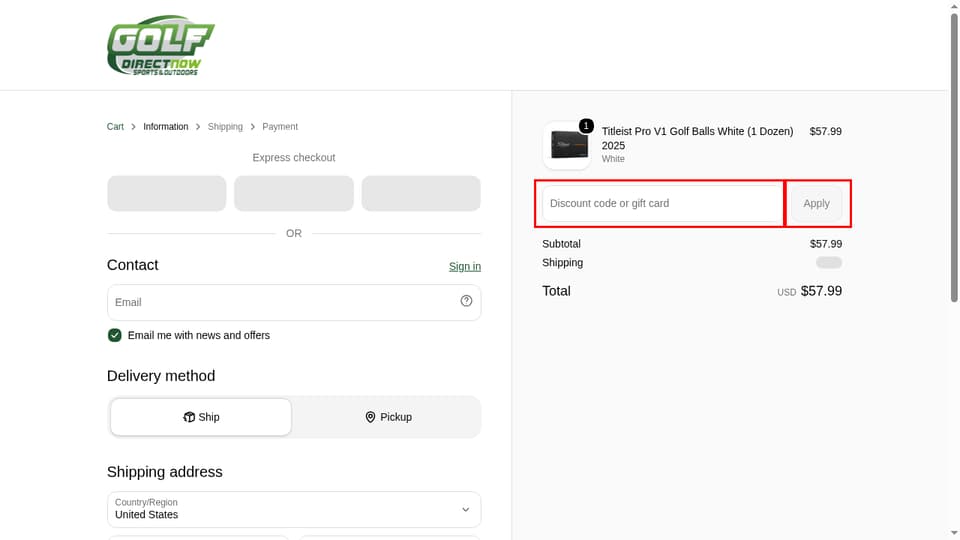Viewport: 960px width, 540px height.
Task: Click the last express checkout button
Action: point(421,193)
